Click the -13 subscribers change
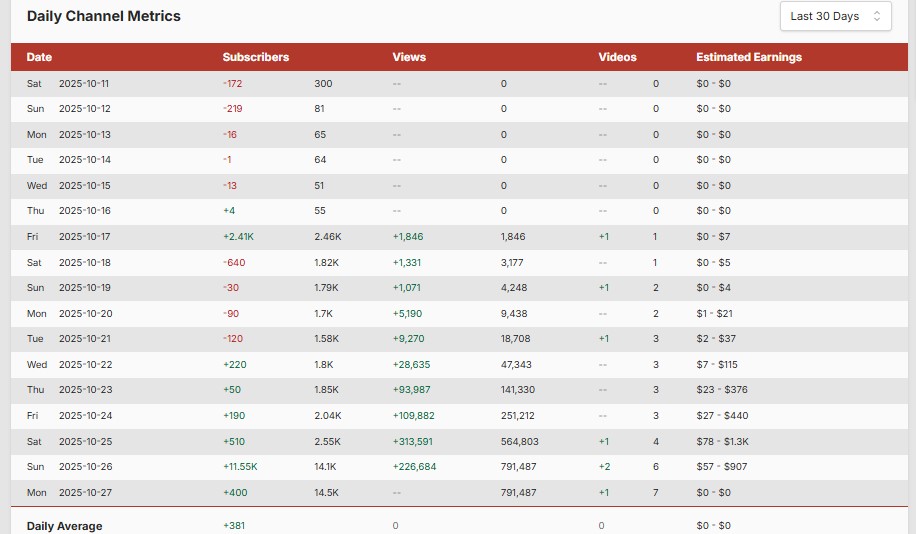The image size is (916, 534). point(230,185)
